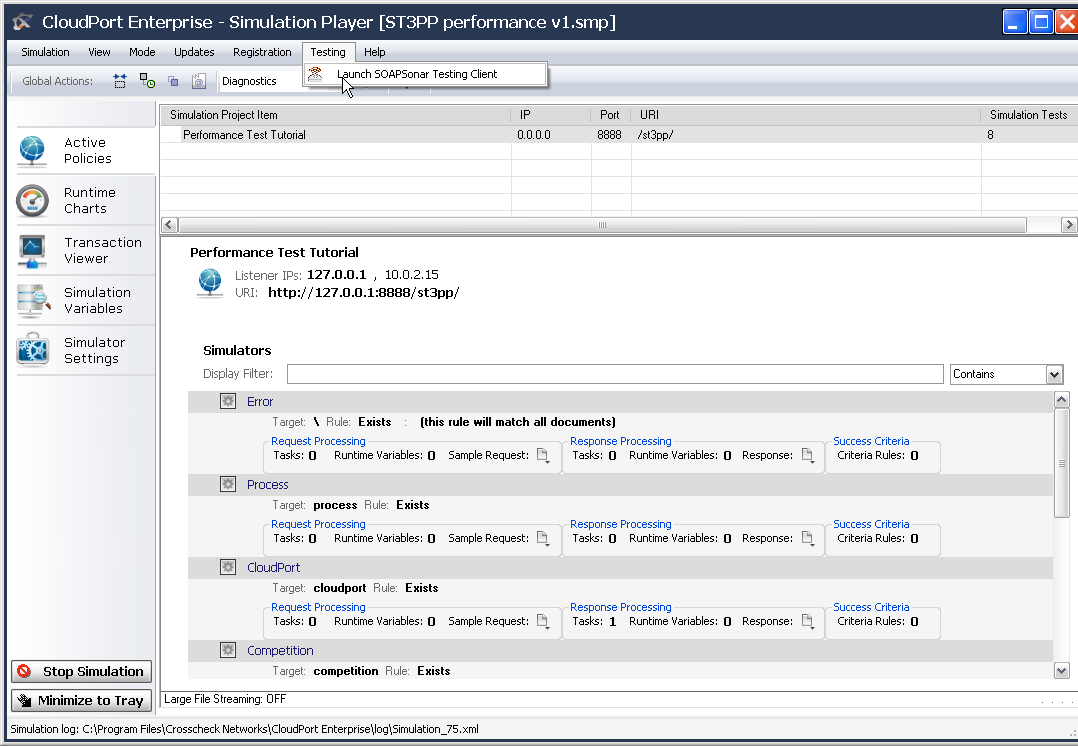Open Success Criteria for CloudPort simulator
The image size is (1078, 746).
point(871,607)
